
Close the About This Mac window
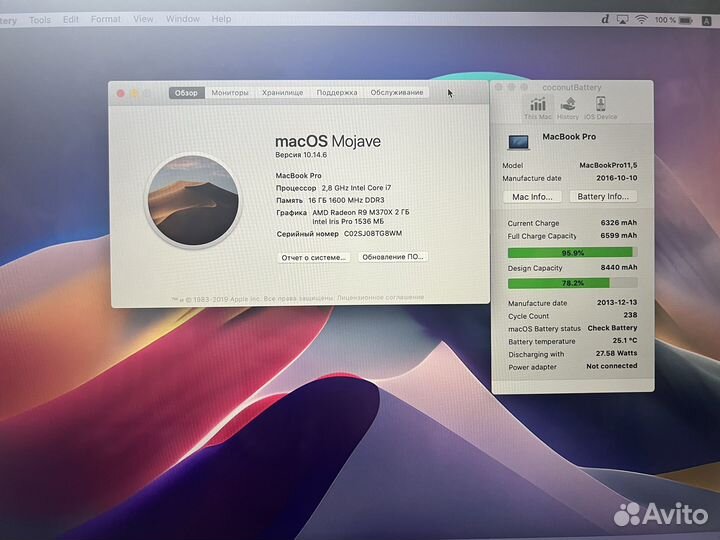click(121, 94)
